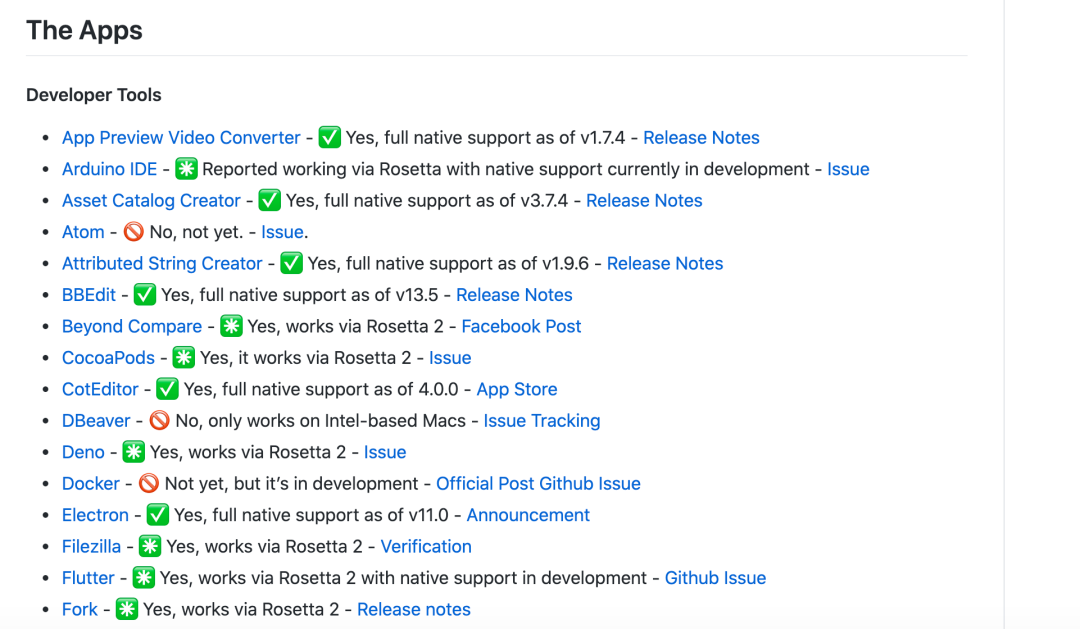Open the CocoaPods link
This screenshot has width=1080, height=629.
click(108, 358)
